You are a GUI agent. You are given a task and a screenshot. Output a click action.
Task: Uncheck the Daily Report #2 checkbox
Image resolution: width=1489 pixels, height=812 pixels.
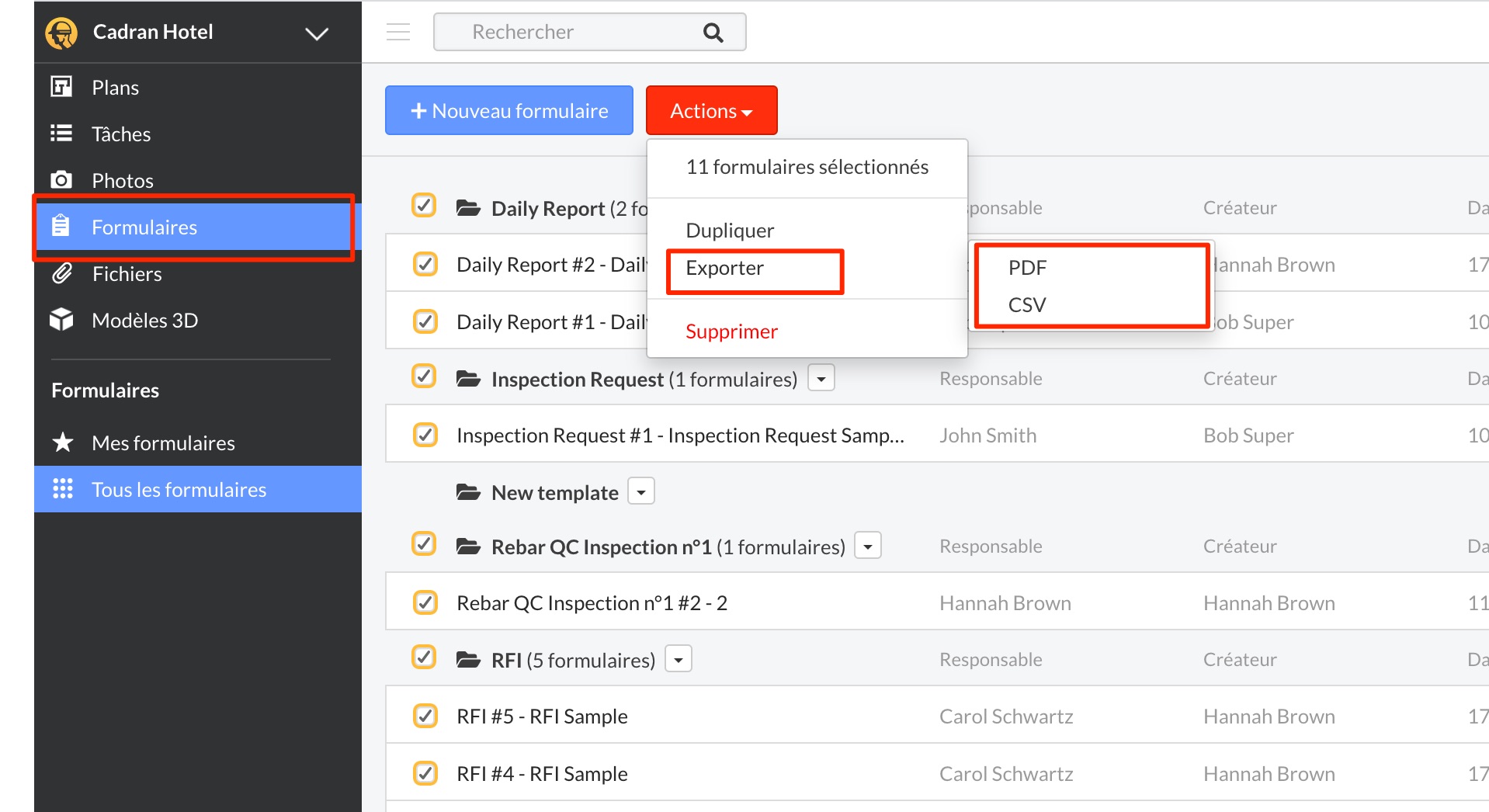425,264
